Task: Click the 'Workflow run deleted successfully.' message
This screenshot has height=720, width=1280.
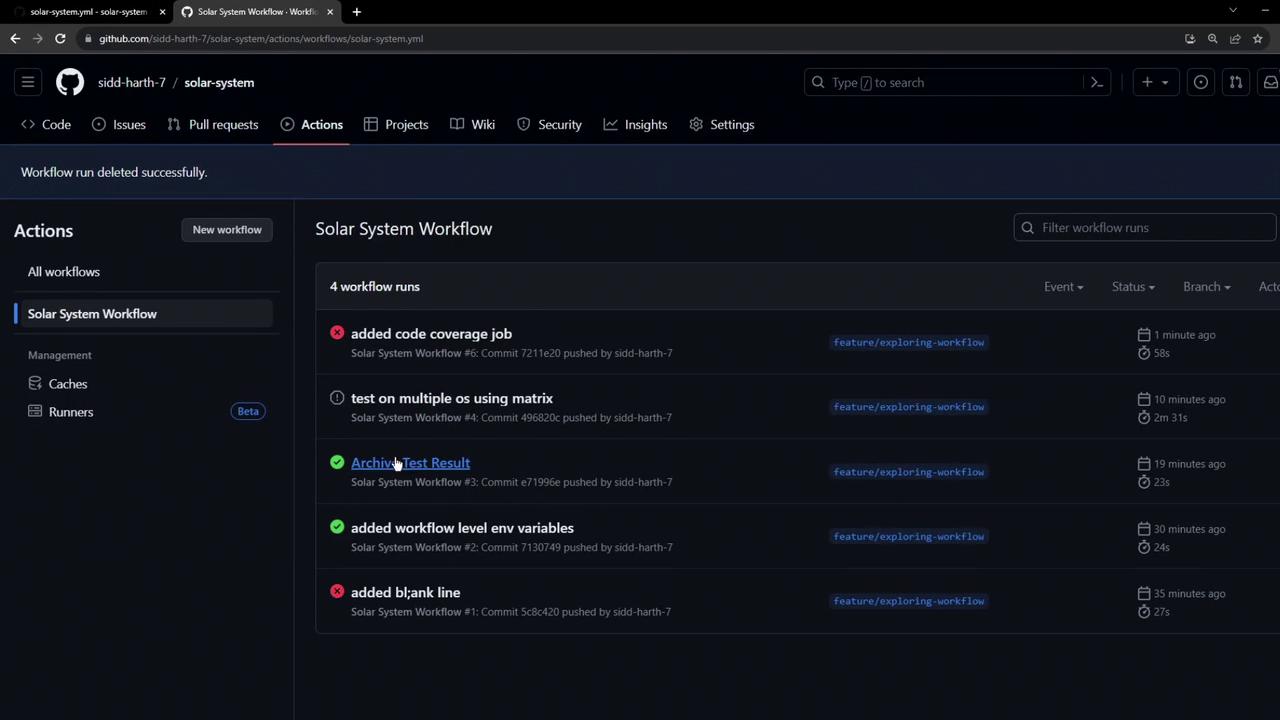Action: pos(114,172)
